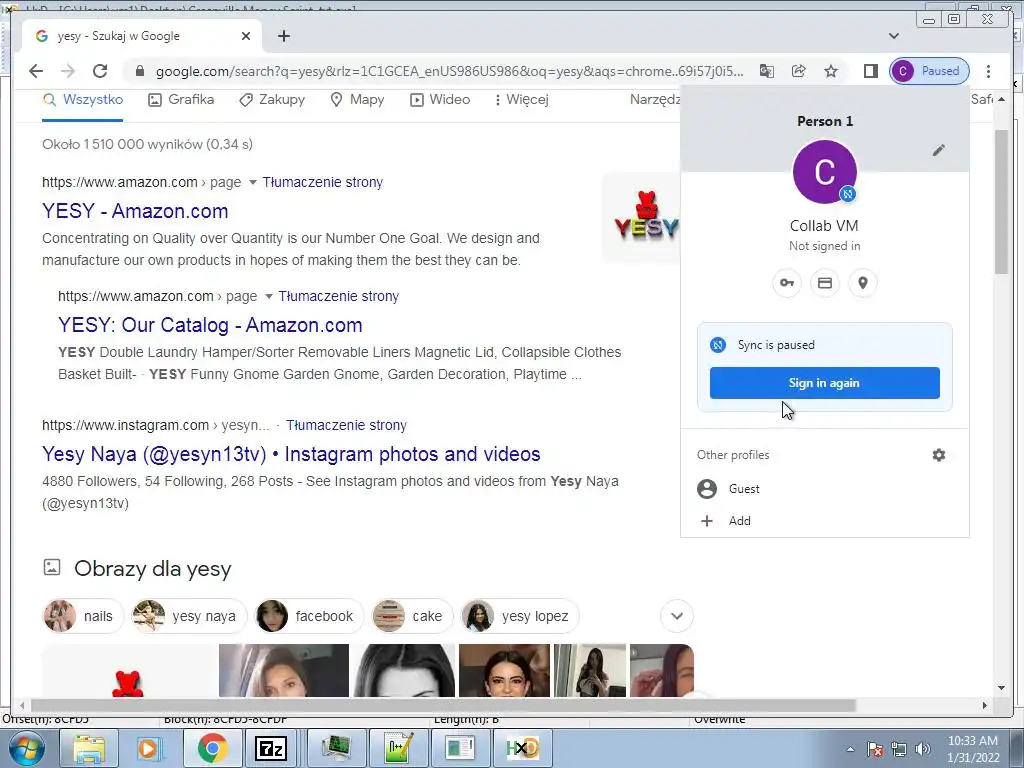Click the Paused profile button
1024x768 pixels.
[929, 71]
